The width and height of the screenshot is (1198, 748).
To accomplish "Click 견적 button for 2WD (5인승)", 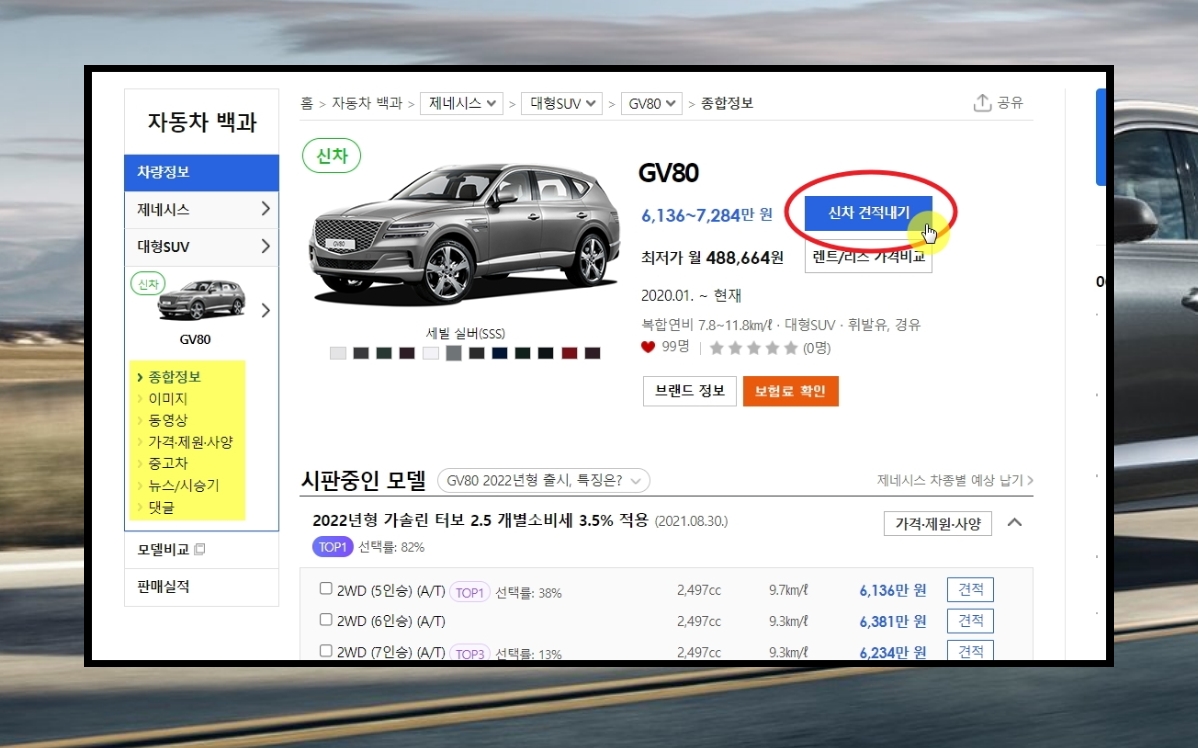I will click(x=970, y=590).
